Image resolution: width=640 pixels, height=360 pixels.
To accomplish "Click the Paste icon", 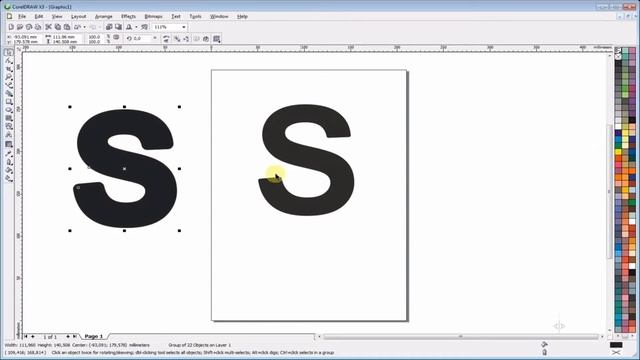I will pos(67,27).
